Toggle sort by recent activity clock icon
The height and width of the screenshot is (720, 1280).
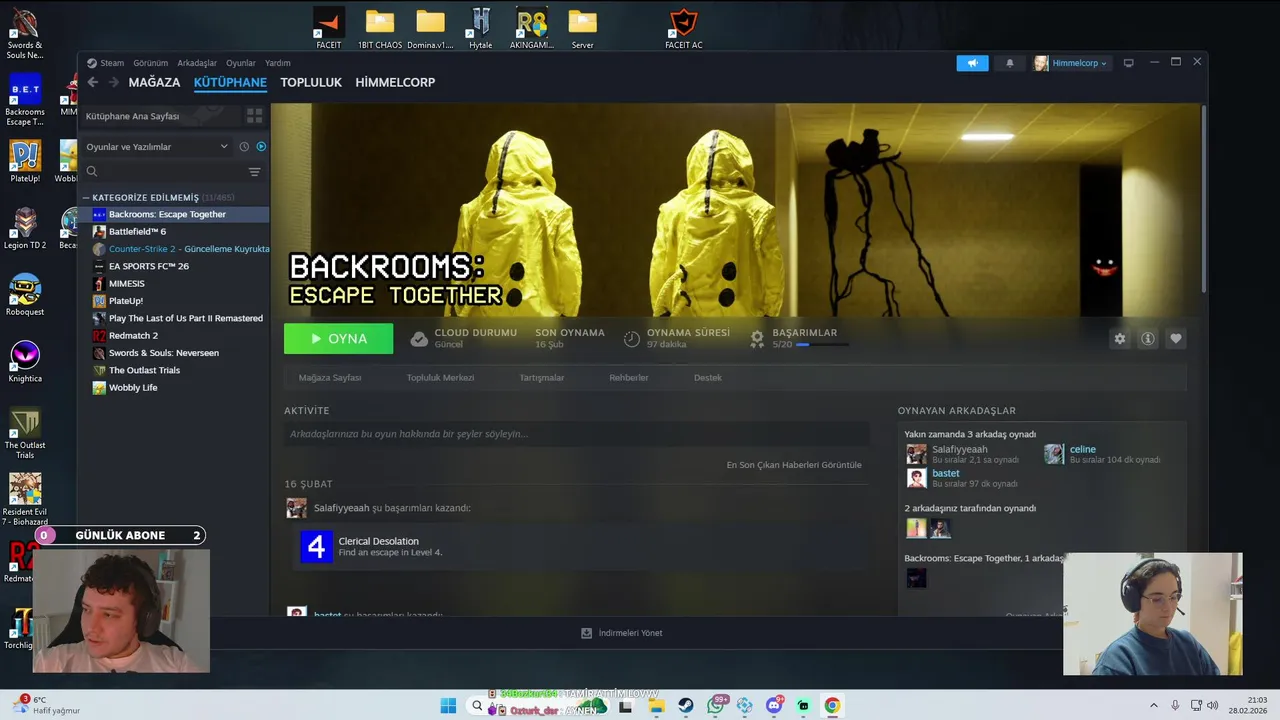pos(244,147)
